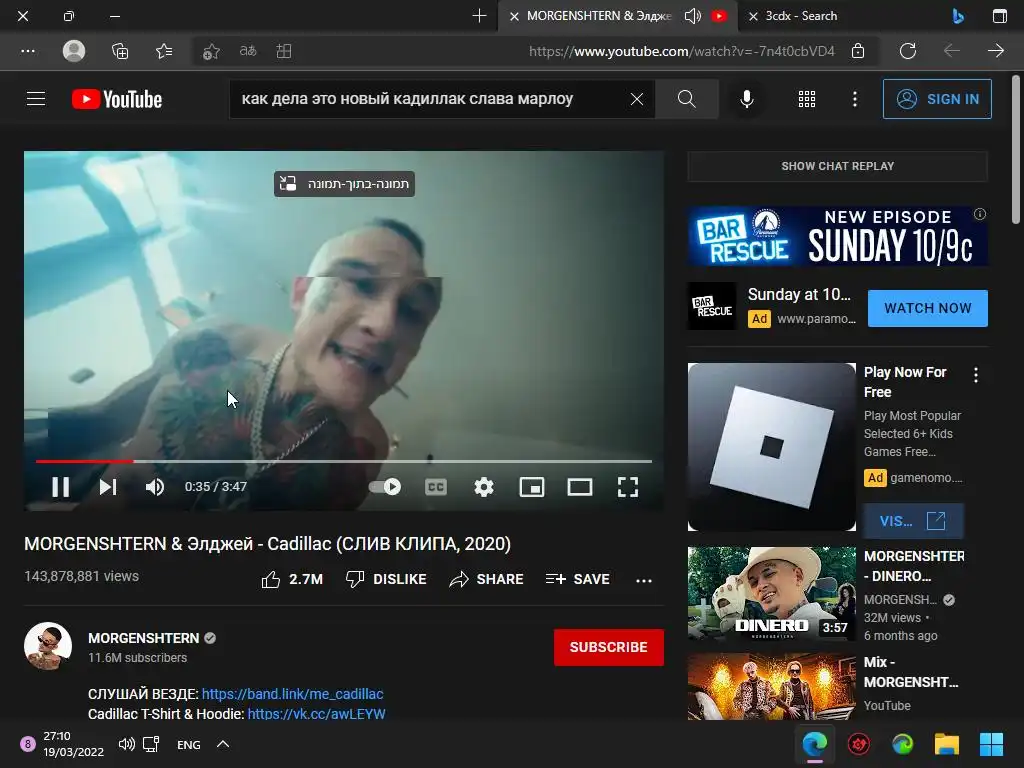
Task: Open options menu for Roblox ad
Action: click(976, 375)
